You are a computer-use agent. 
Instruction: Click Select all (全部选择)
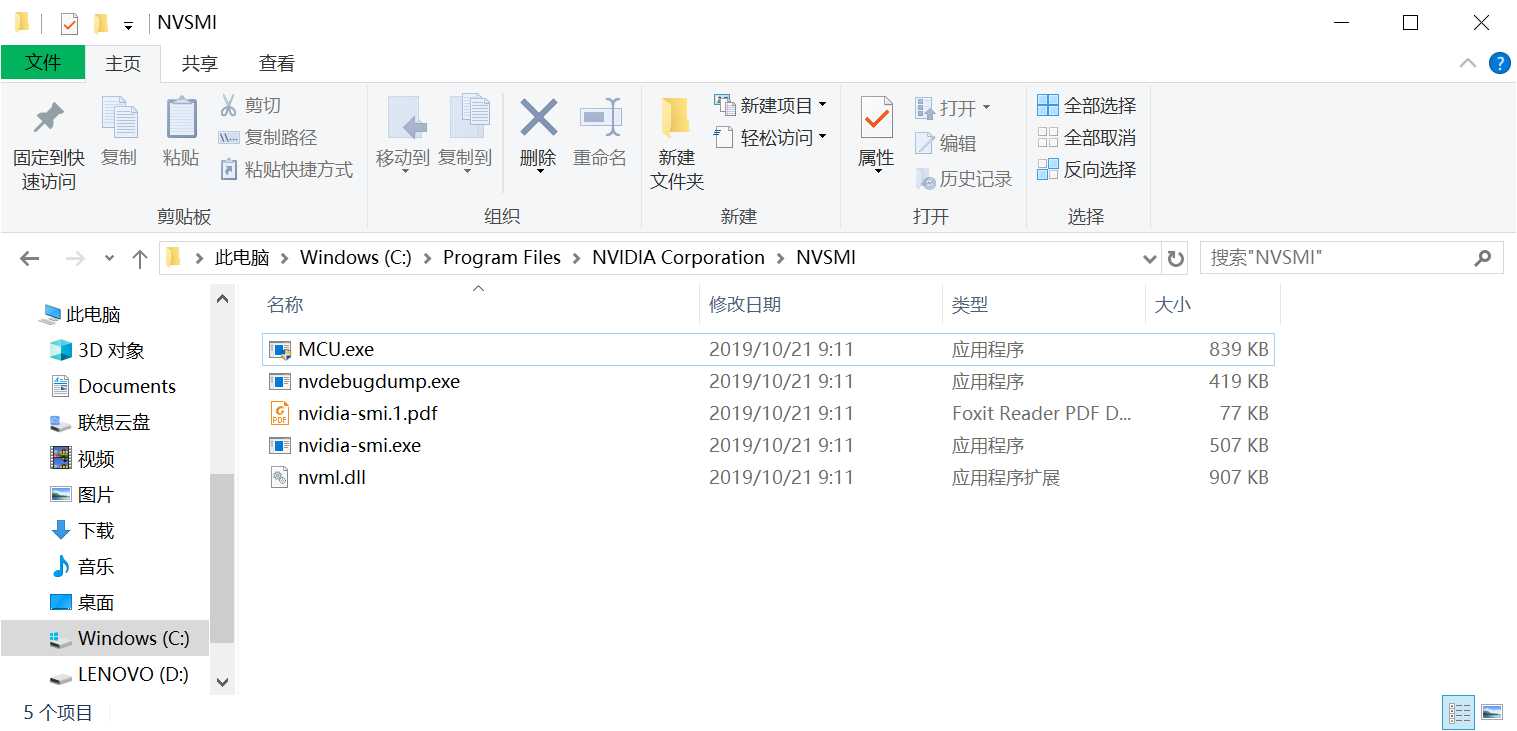(x=1087, y=105)
